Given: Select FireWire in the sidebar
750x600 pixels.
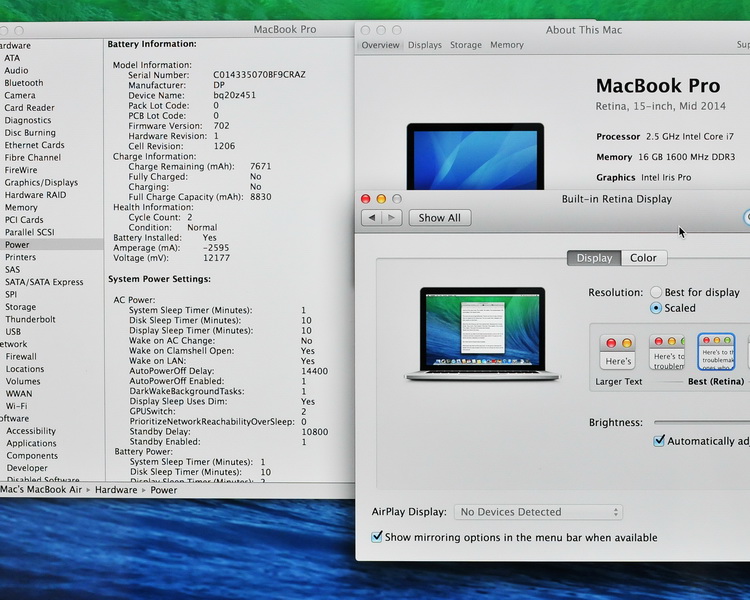Looking at the screenshot, I should (21, 170).
